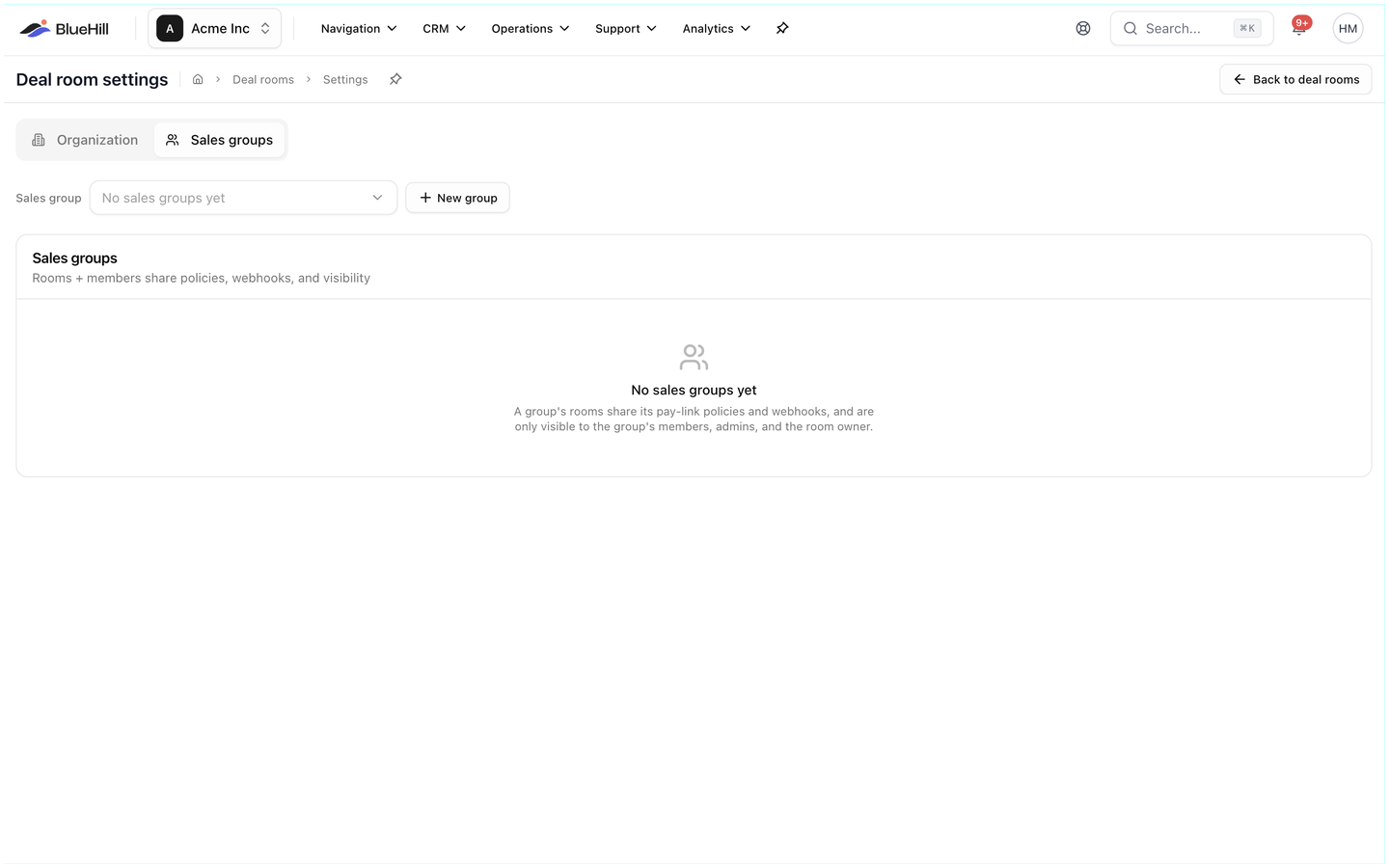Open the notifications bell
The height and width of the screenshot is (868, 1389).
click(1299, 29)
